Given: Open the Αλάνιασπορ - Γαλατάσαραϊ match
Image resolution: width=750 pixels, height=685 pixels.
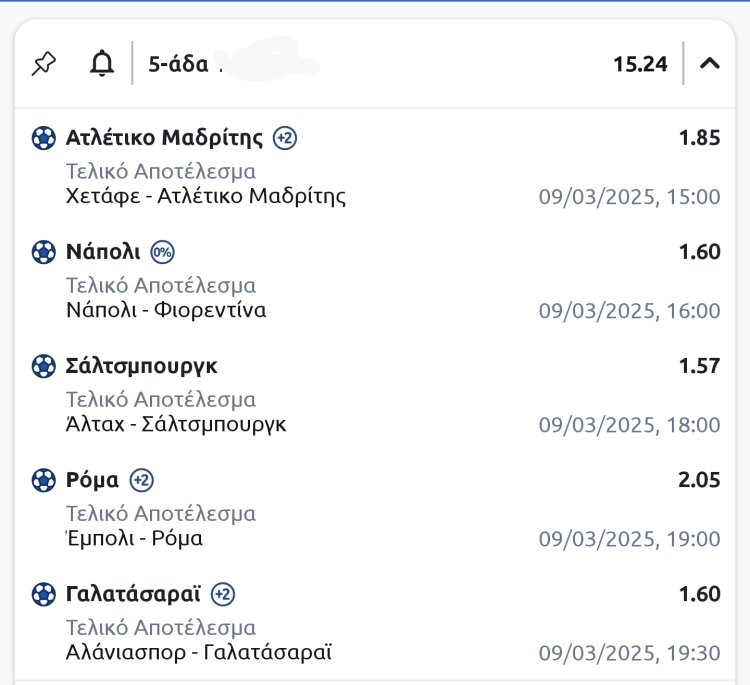Looking at the screenshot, I should pos(199,652).
